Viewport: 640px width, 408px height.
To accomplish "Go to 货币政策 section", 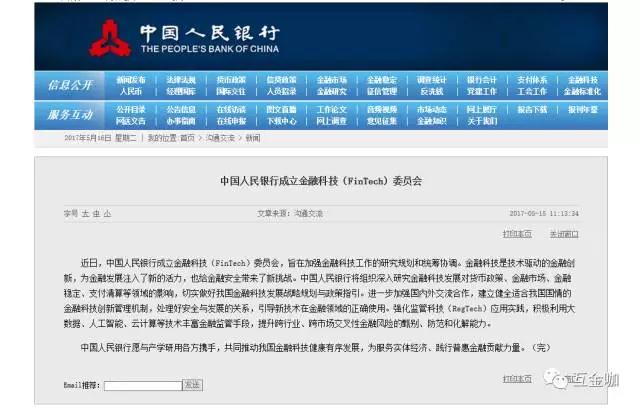I will click(231, 80).
